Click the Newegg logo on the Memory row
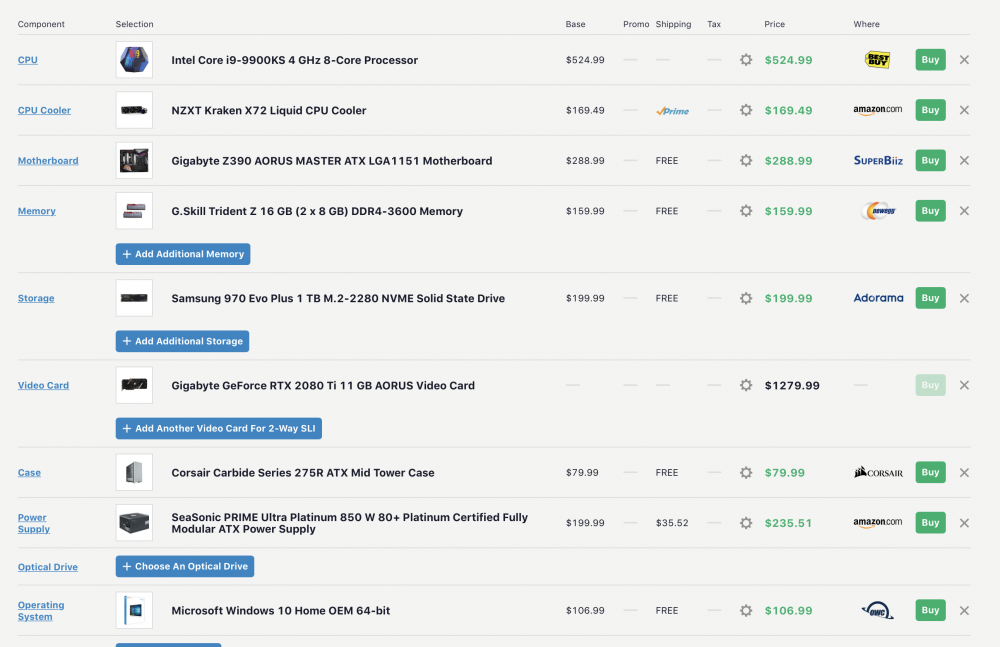The height and width of the screenshot is (647, 1000). point(877,211)
